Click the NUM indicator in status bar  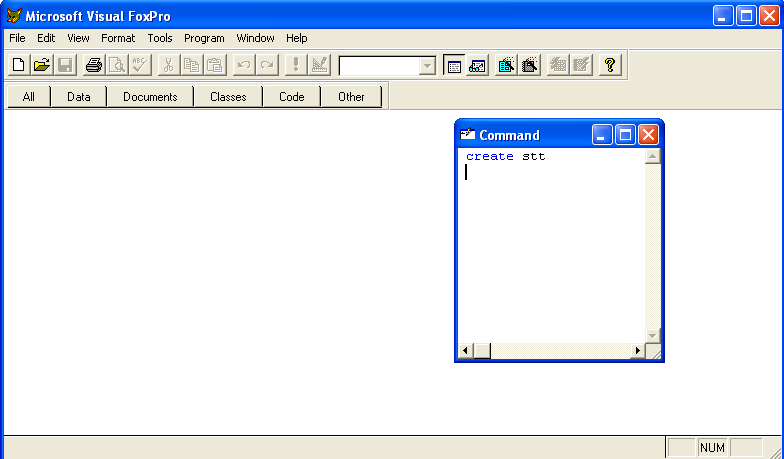pos(712,448)
